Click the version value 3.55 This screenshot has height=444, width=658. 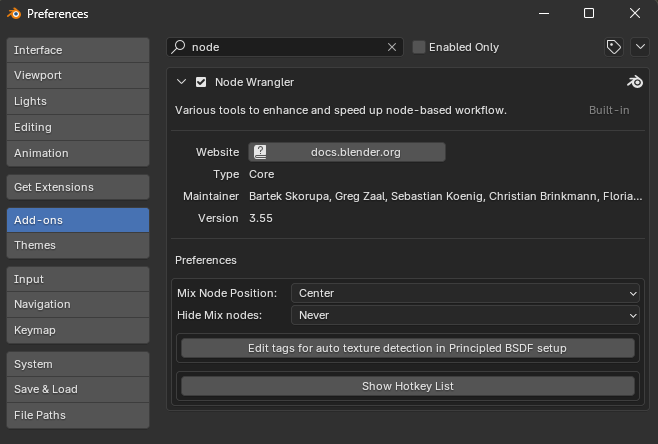point(261,218)
